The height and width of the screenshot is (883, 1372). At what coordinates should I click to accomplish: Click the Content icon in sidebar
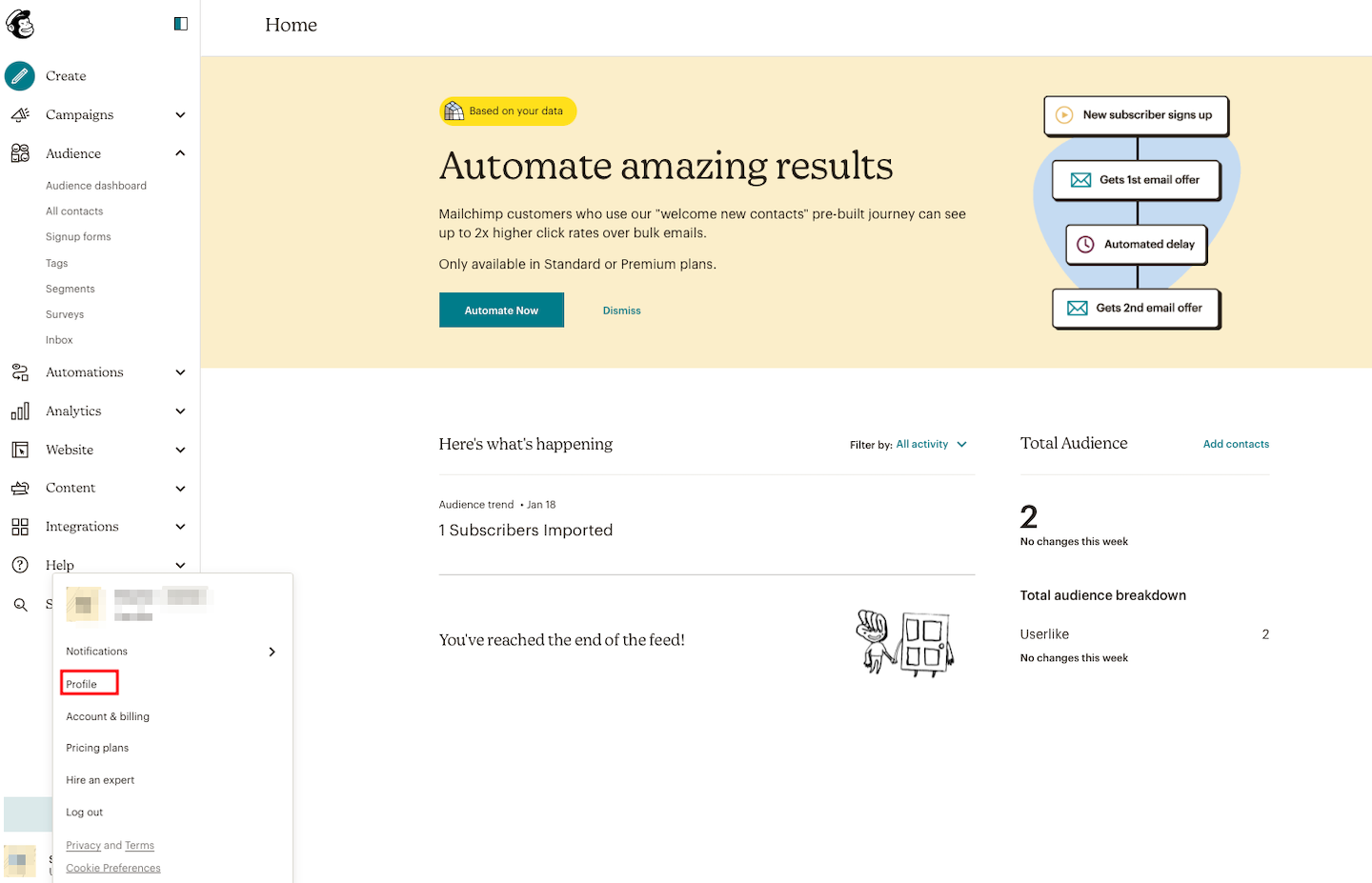[20, 489]
